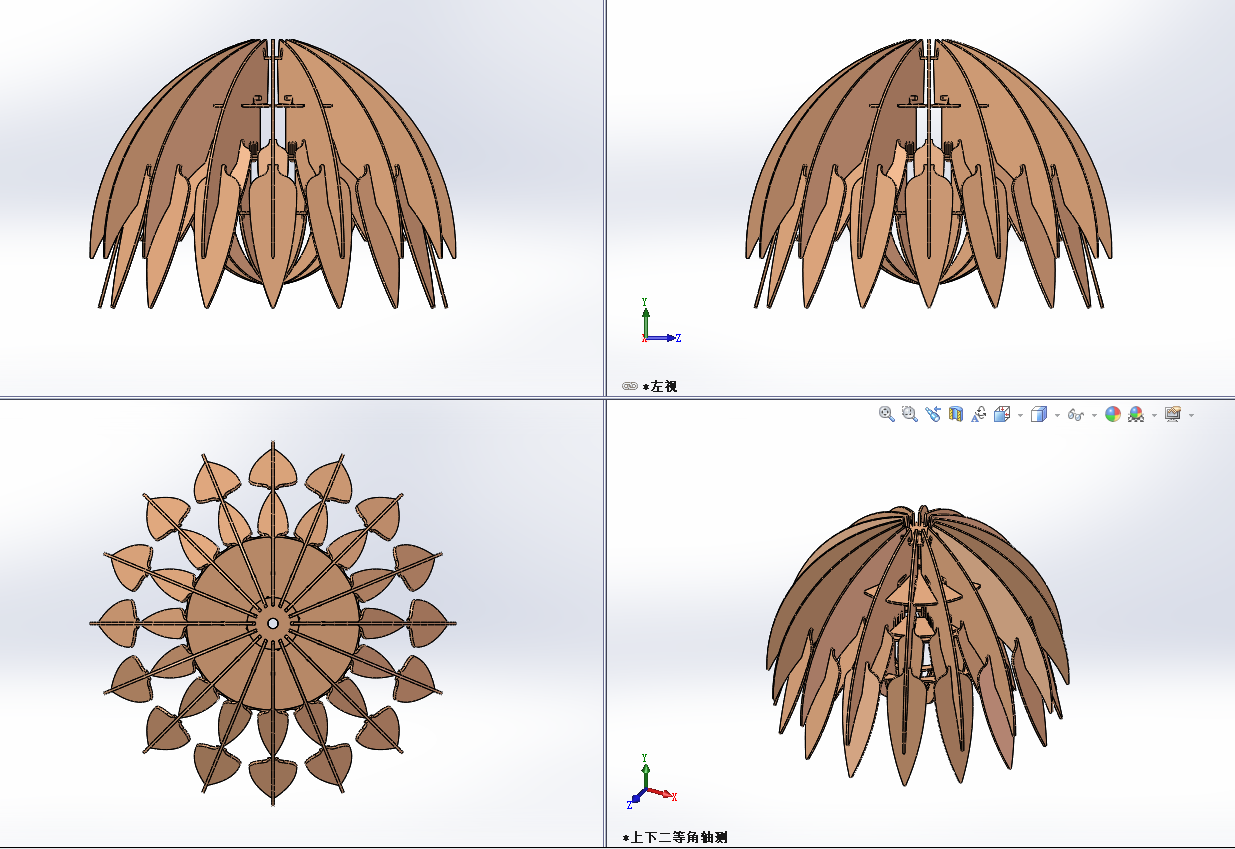Click the Edit Appearance color ball
Image resolution: width=1235 pixels, height=849 pixels.
click(1113, 414)
